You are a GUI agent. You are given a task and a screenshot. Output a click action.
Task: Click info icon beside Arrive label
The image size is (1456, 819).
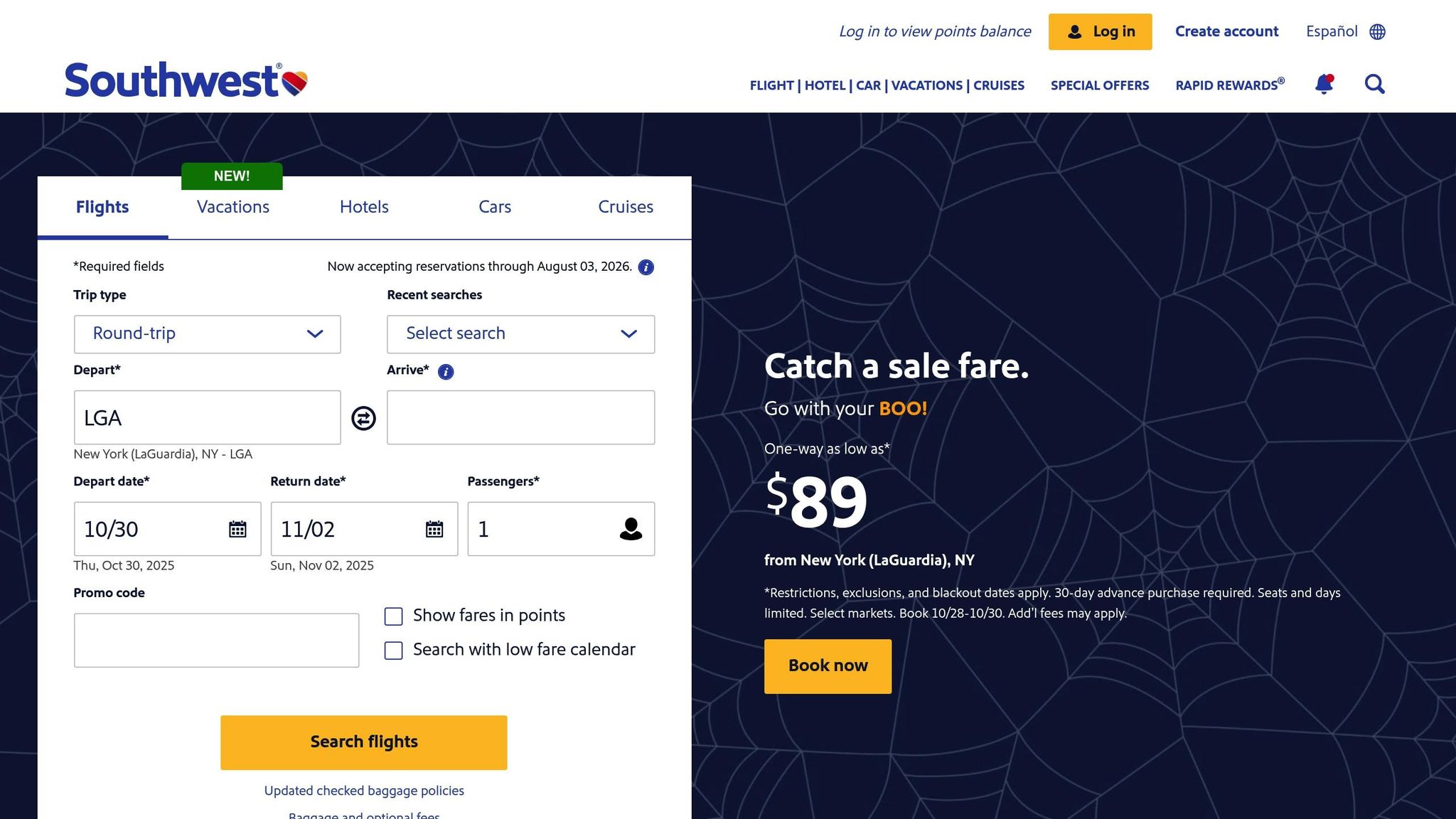pos(446,372)
